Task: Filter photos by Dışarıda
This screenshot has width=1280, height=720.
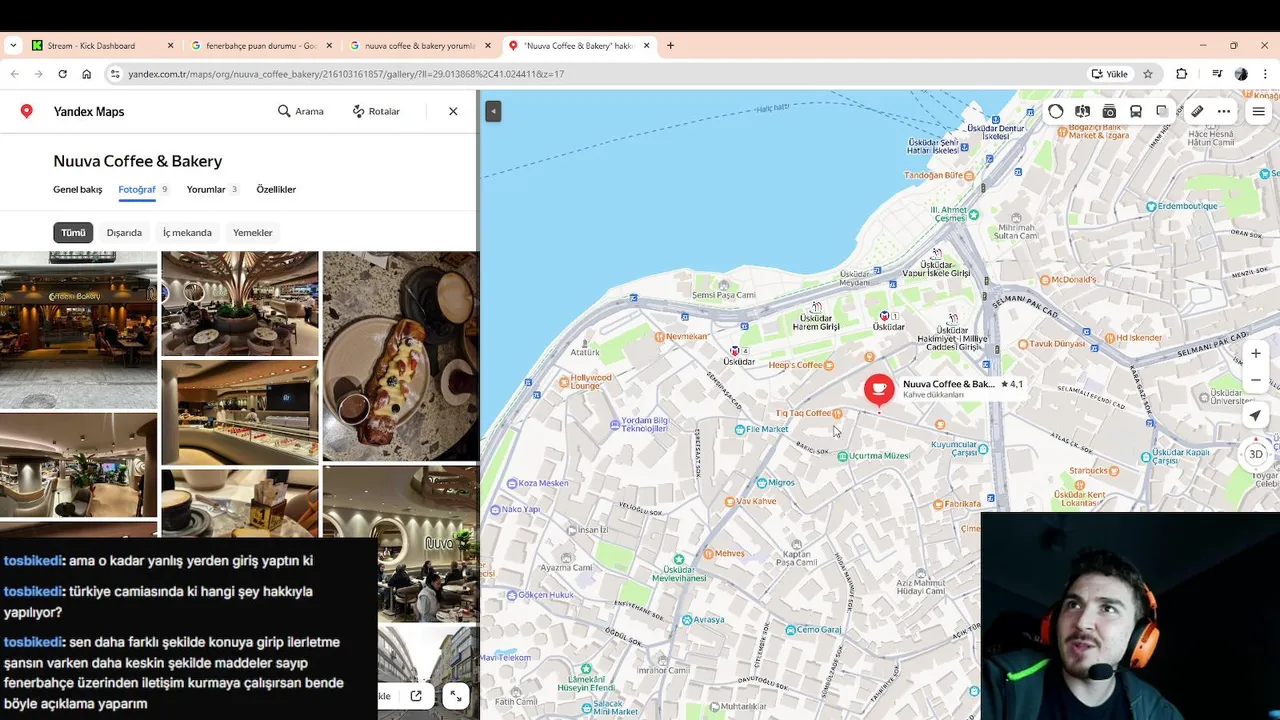Action: coord(124,232)
